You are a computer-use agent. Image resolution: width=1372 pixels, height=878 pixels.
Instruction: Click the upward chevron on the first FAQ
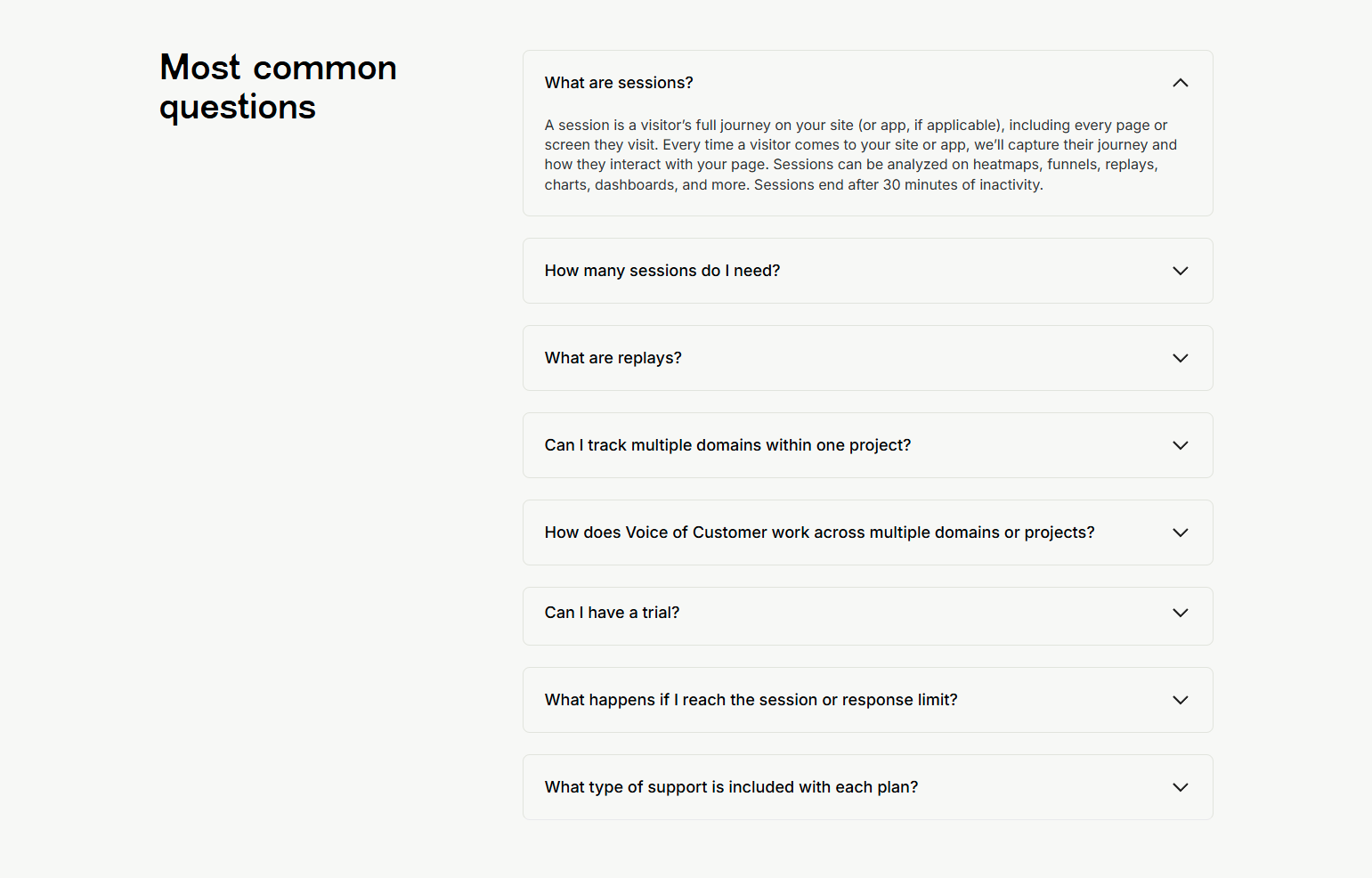(x=1180, y=82)
